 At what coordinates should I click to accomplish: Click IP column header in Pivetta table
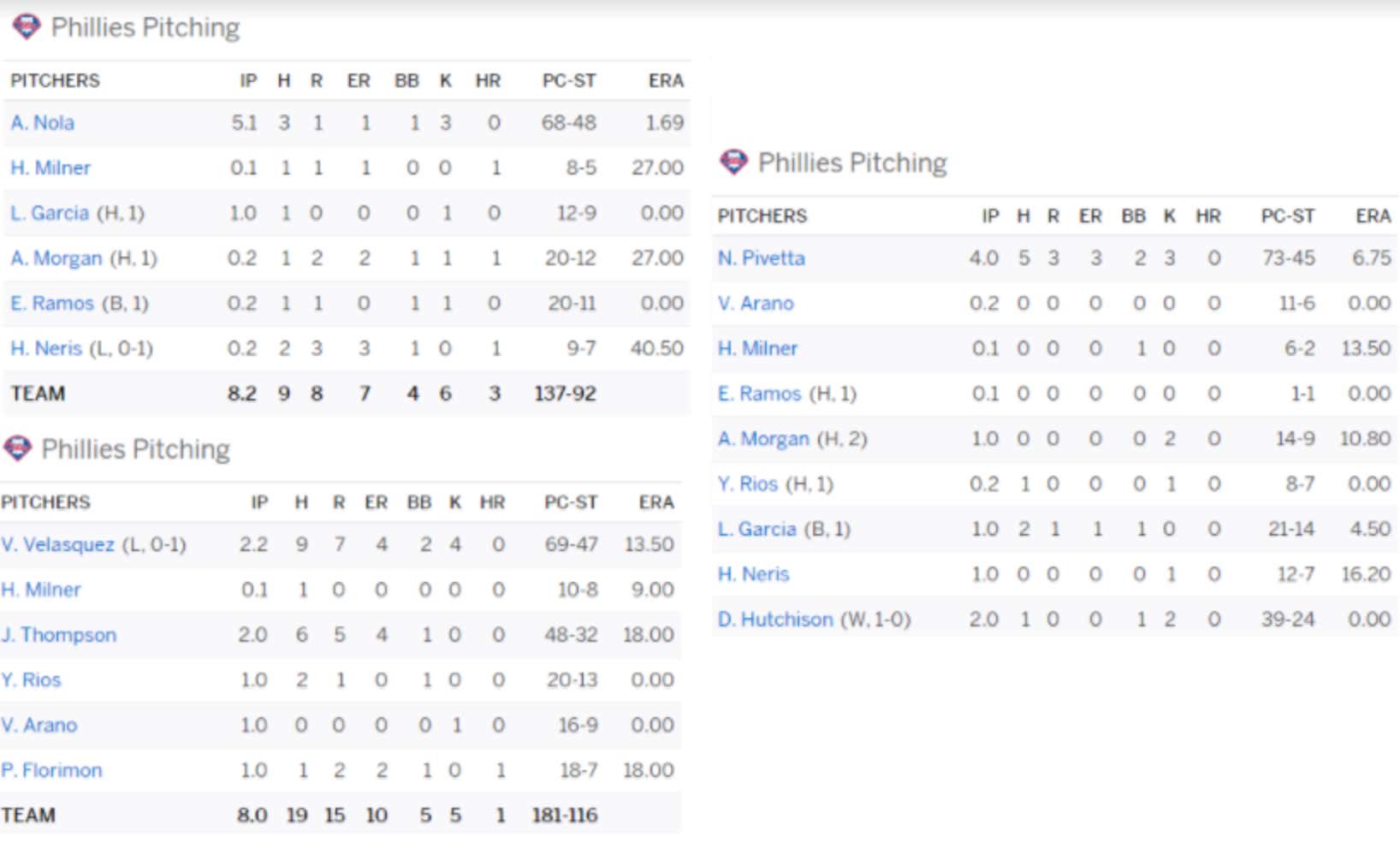[990, 216]
